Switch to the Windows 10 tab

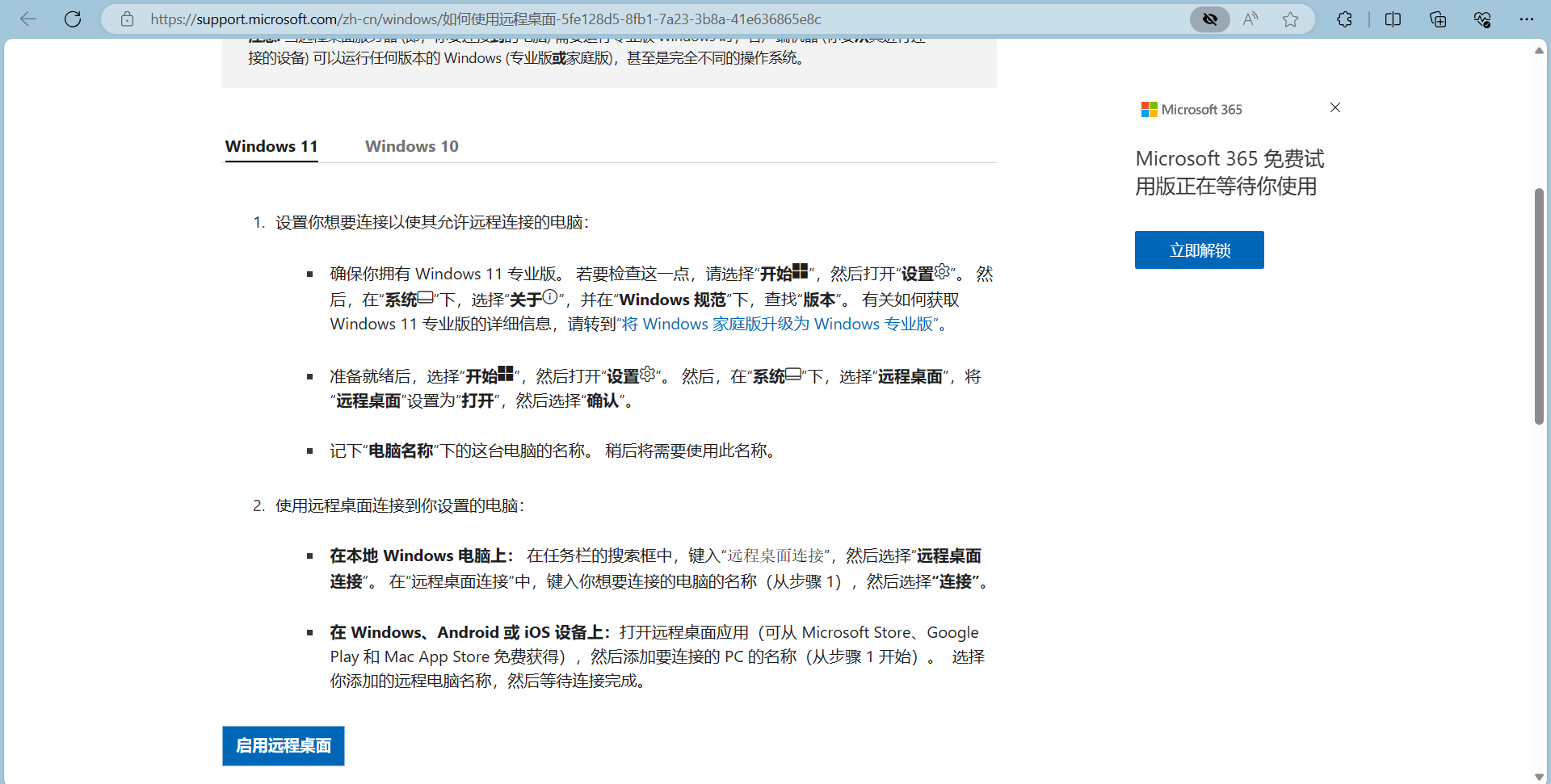point(412,146)
